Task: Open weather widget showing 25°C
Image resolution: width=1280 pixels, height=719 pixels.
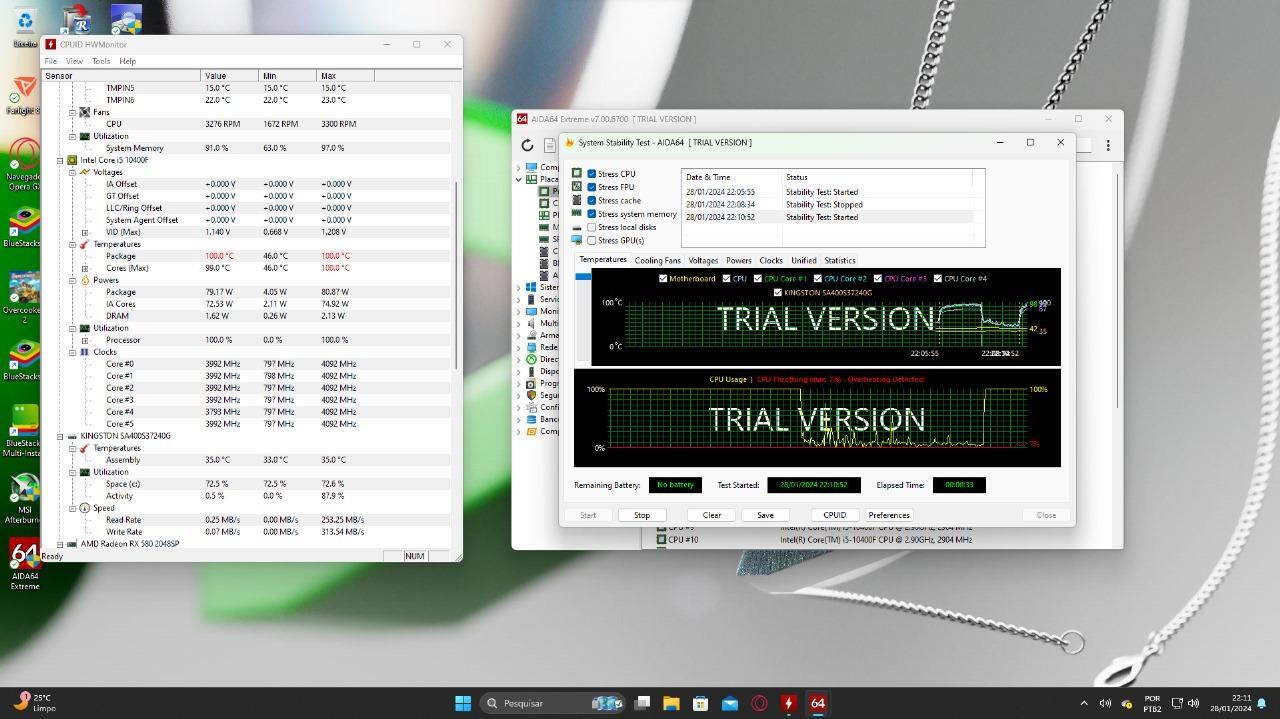Action: pos(36,702)
